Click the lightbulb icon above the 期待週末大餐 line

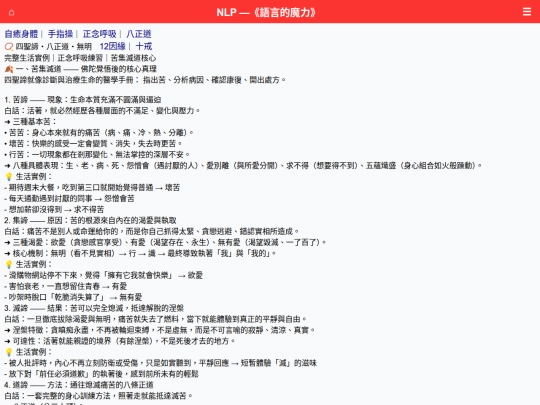pyautogui.click(x=9, y=177)
